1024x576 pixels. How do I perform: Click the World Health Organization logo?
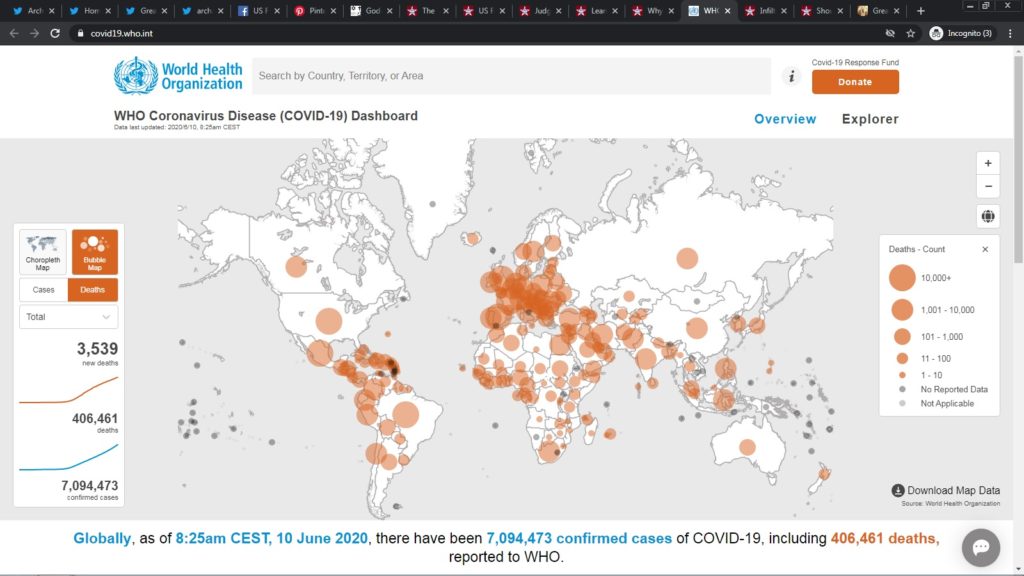click(x=178, y=76)
